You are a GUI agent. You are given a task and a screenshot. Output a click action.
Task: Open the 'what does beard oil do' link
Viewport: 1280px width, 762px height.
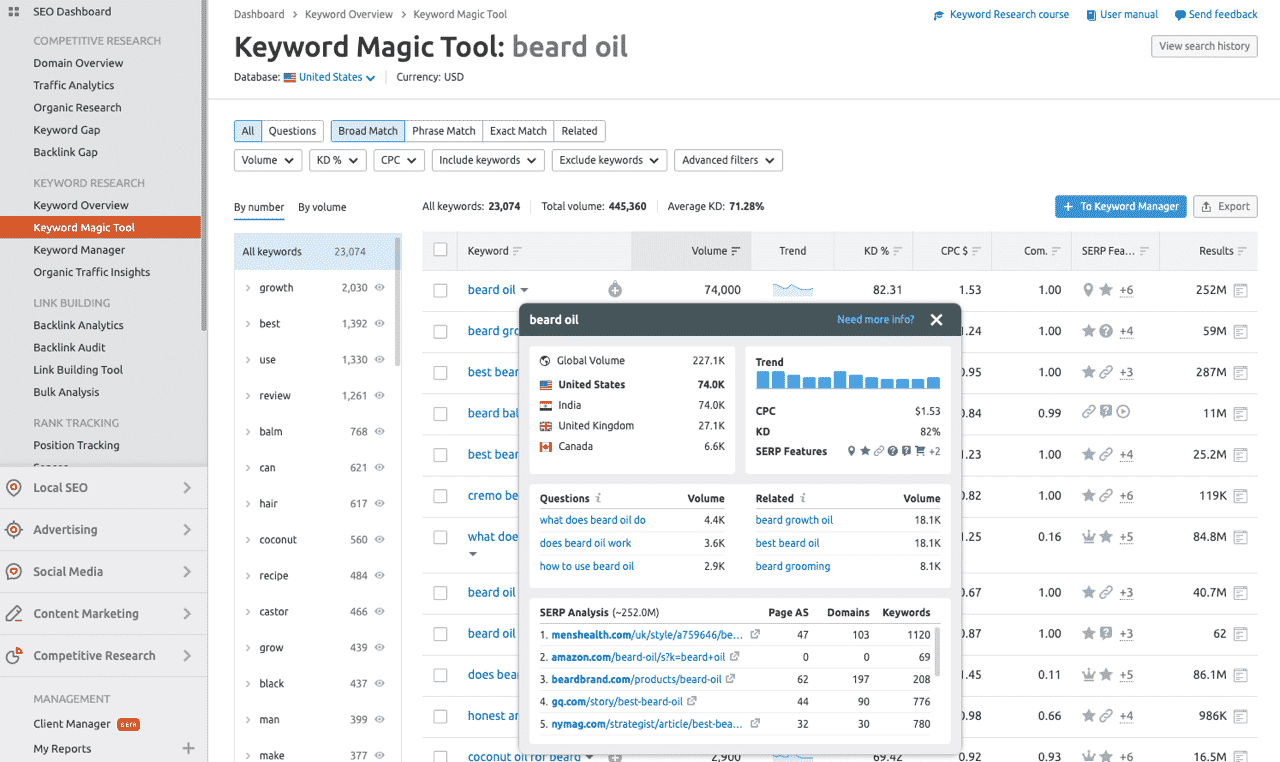click(592, 520)
